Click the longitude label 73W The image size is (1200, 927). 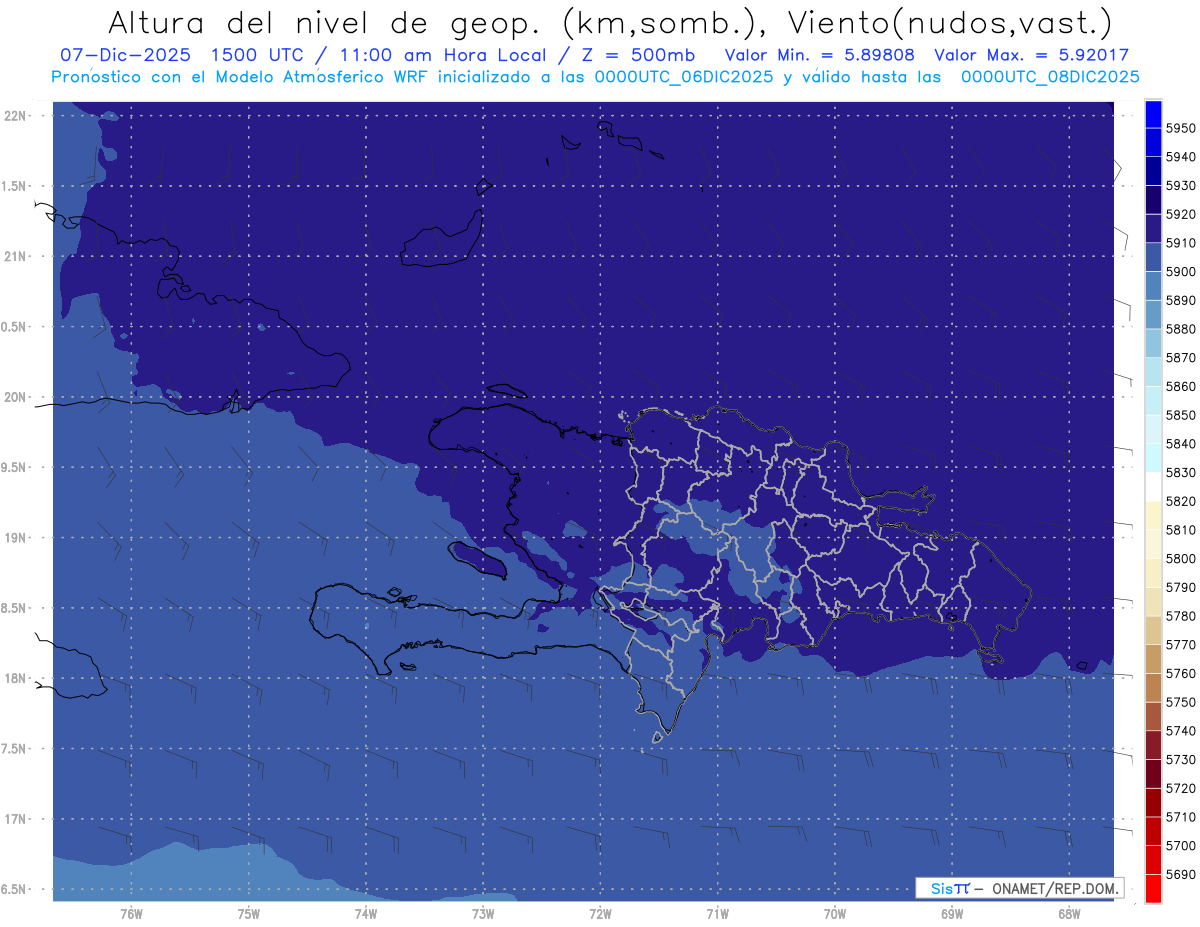point(483,913)
